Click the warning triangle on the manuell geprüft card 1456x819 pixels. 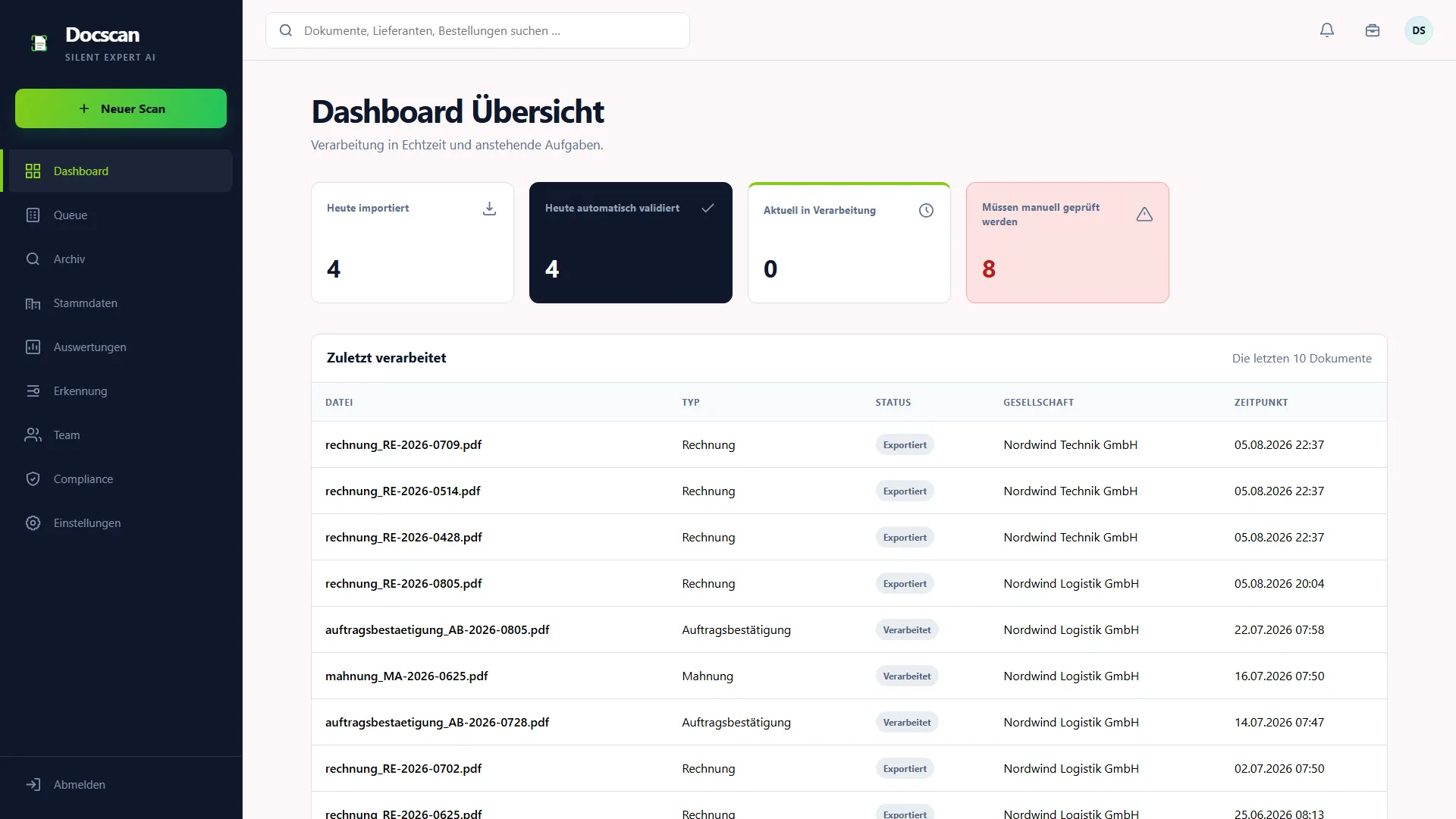click(1145, 215)
